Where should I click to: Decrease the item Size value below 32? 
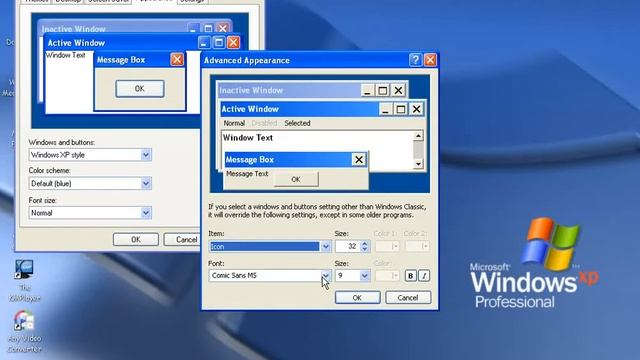364,249
